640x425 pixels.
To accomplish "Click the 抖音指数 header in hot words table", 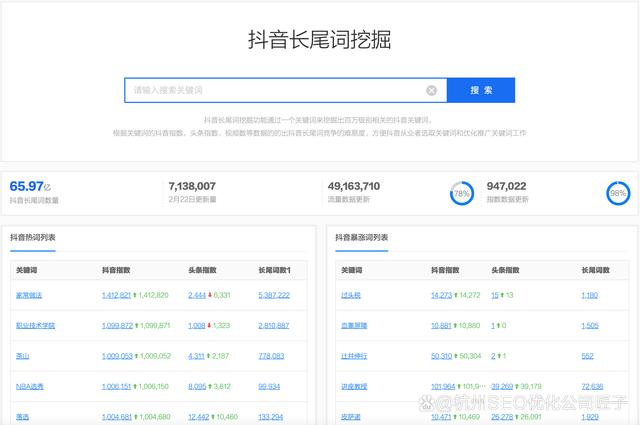I will (116, 270).
